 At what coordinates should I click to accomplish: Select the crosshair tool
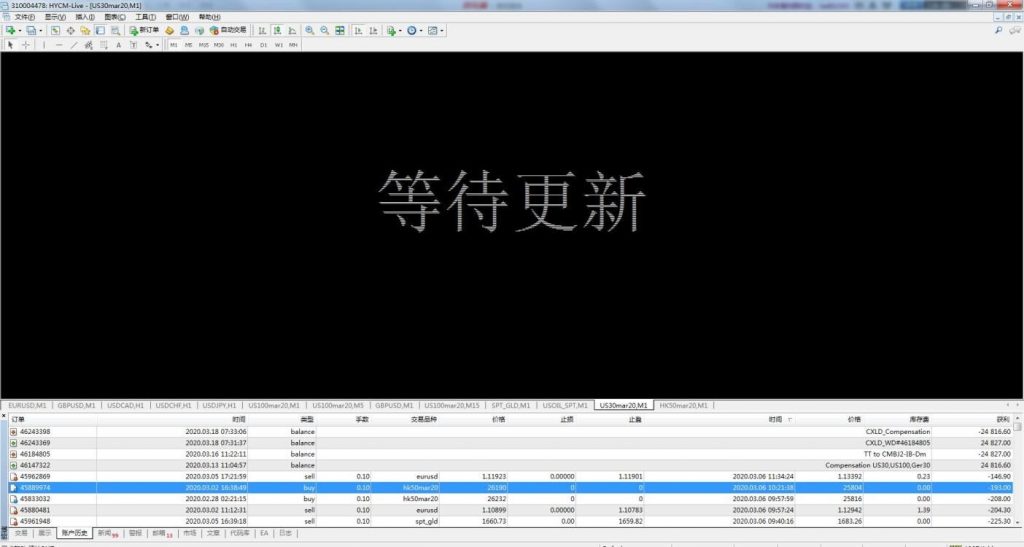click(25, 45)
